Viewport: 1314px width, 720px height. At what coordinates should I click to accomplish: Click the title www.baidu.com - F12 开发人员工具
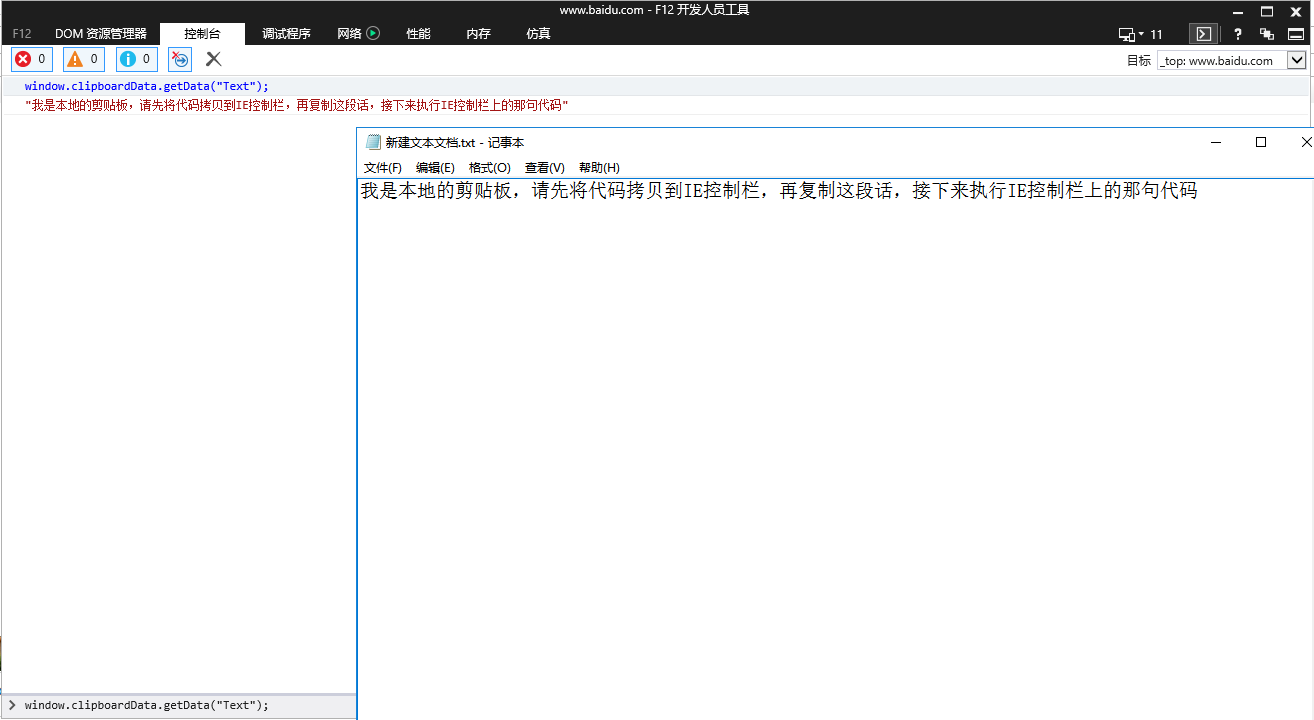point(655,10)
